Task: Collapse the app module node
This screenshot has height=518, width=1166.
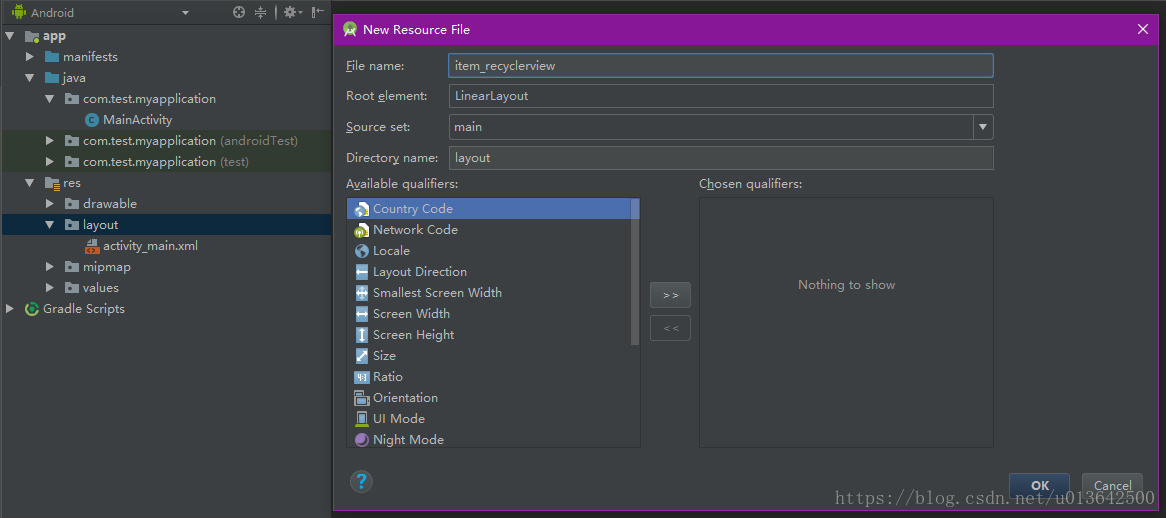Action: (x=10, y=36)
